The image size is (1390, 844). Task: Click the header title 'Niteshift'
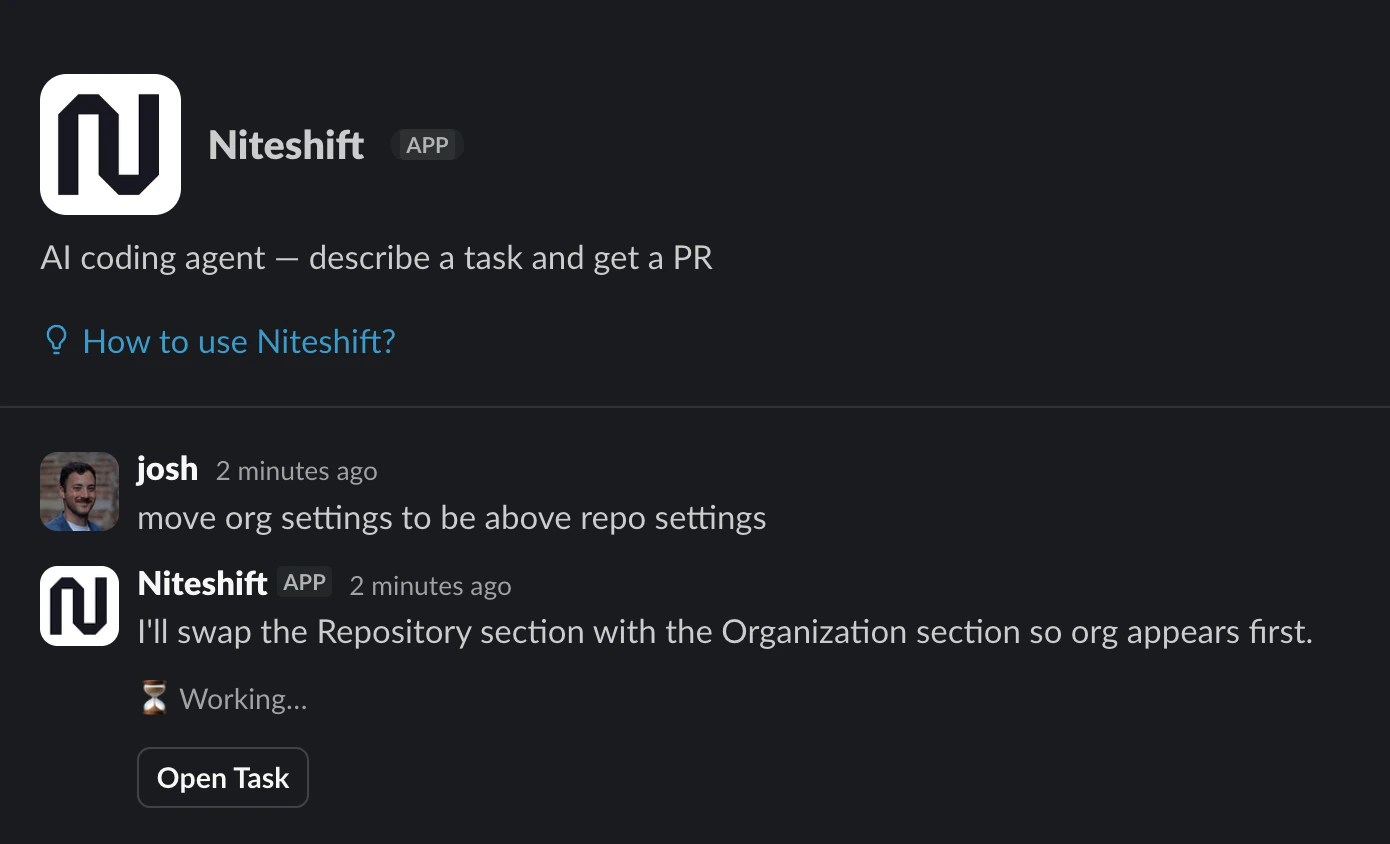[286, 145]
